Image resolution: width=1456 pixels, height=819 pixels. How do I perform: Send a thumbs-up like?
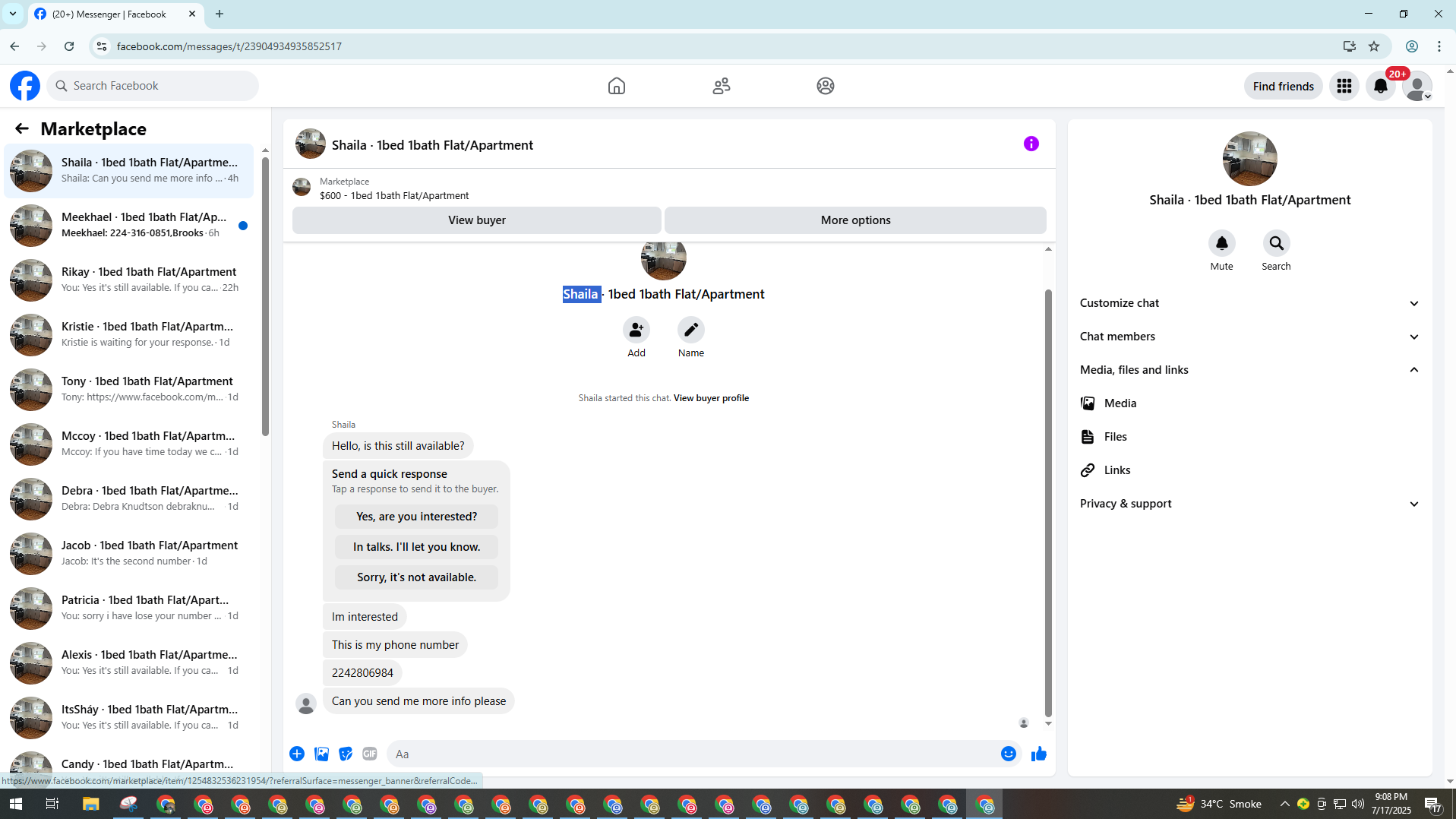1039,754
